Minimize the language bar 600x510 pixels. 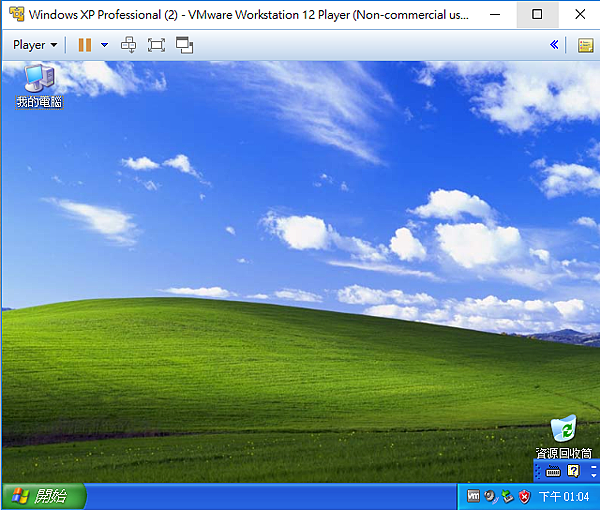tap(593, 467)
